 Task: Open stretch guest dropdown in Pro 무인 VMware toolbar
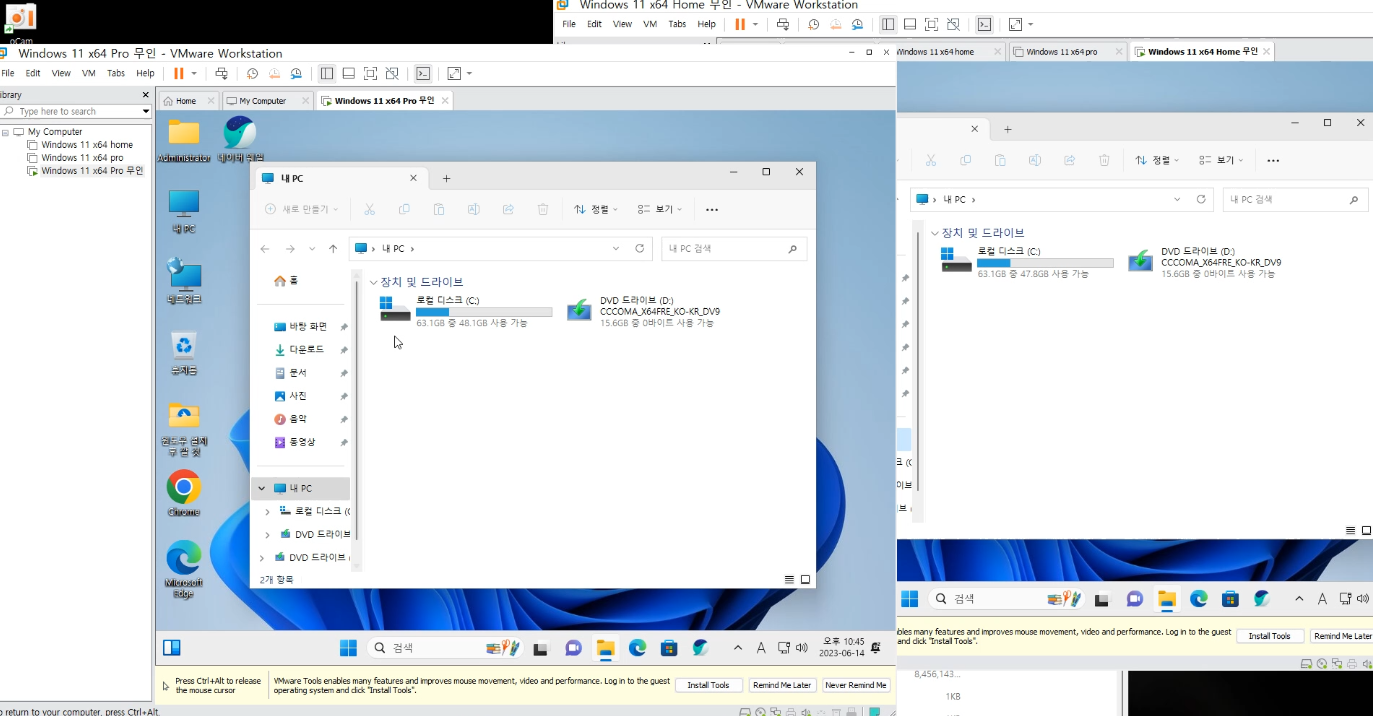click(x=469, y=73)
